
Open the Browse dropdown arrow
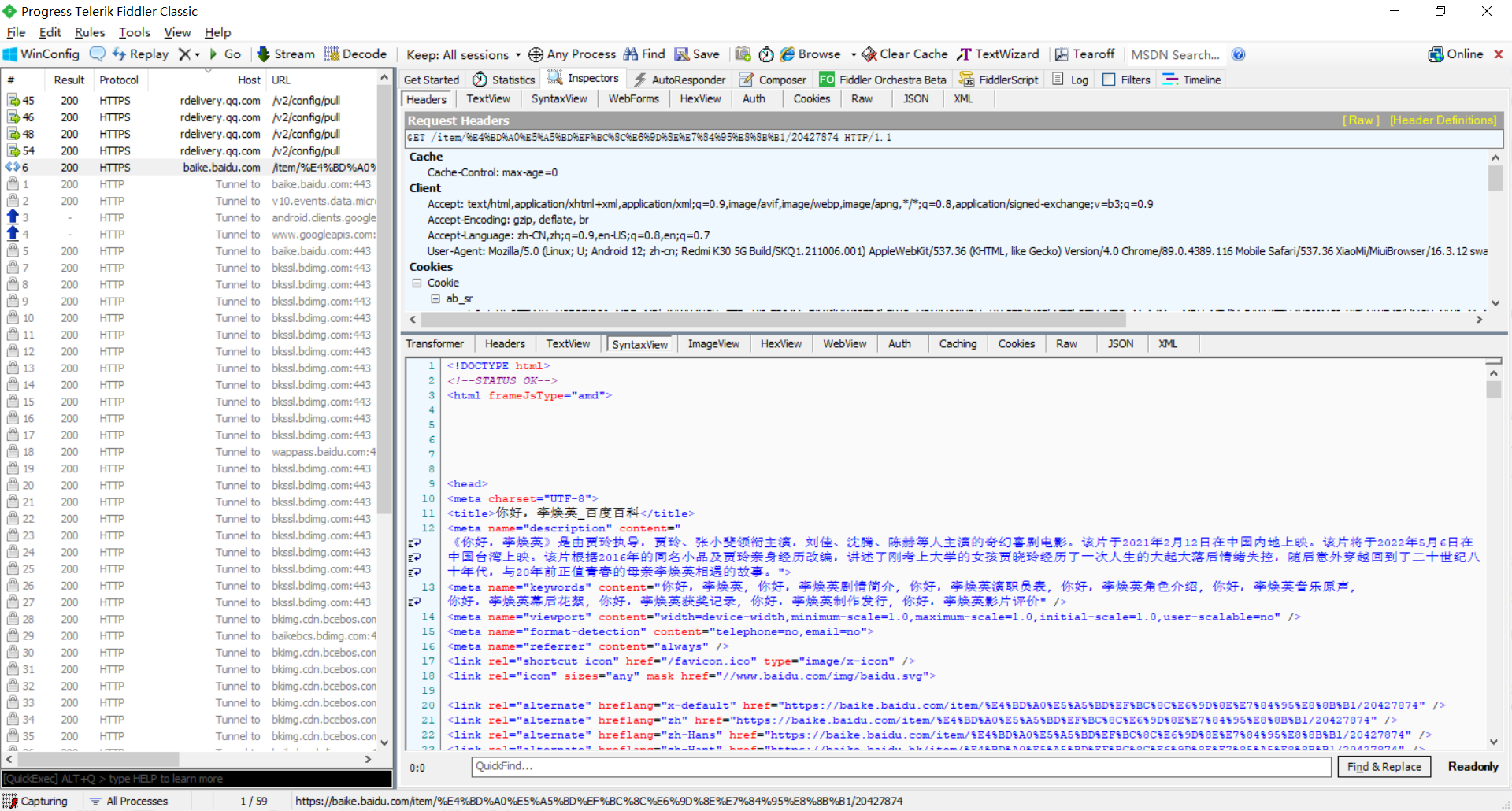pos(854,55)
